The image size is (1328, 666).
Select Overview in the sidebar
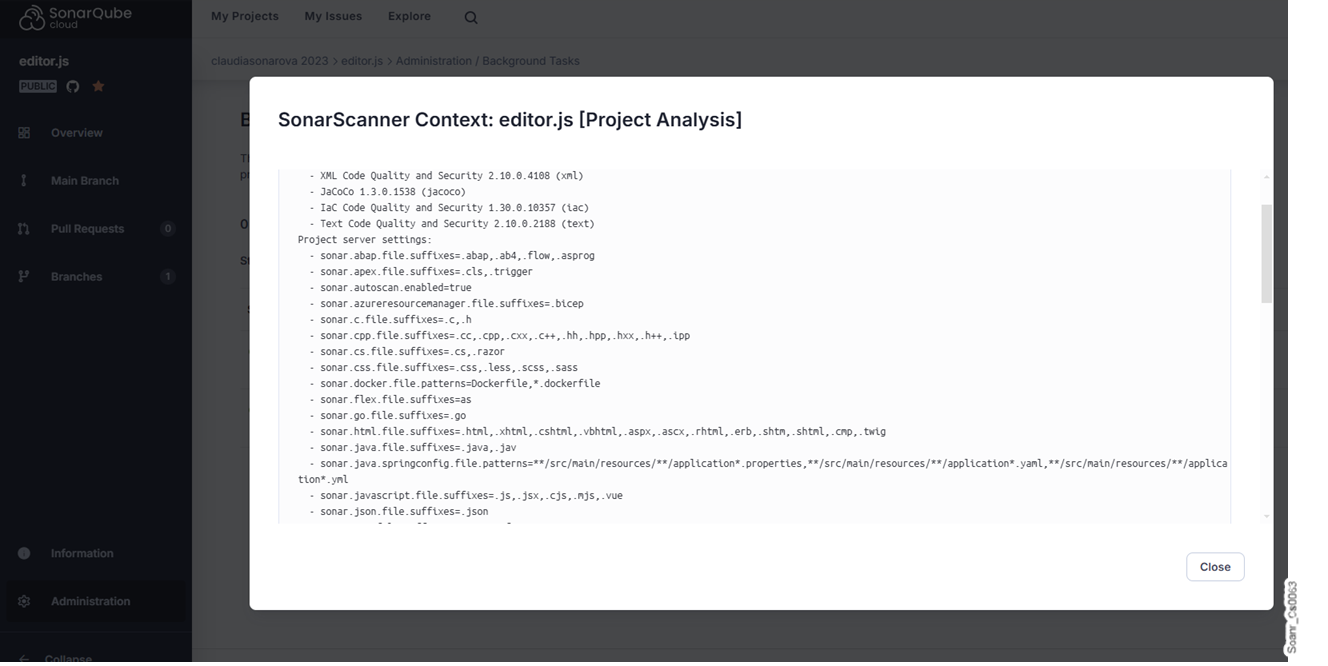click(x=76, y=132)
